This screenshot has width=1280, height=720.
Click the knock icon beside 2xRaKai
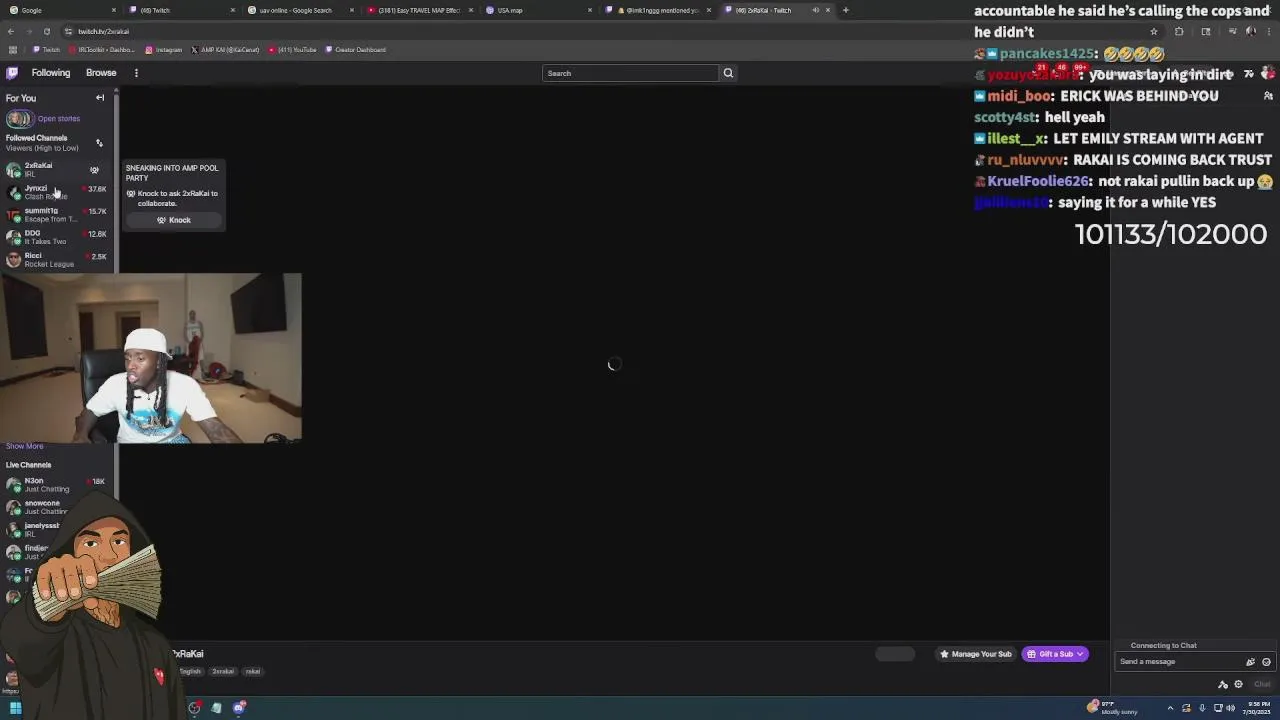pyautogui.click(x=95, y=170)
